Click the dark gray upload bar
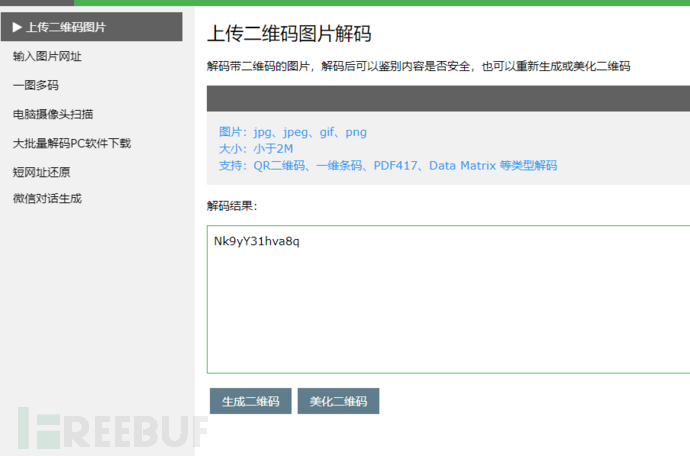The image size is (690, 456). (x=448, y=98)
